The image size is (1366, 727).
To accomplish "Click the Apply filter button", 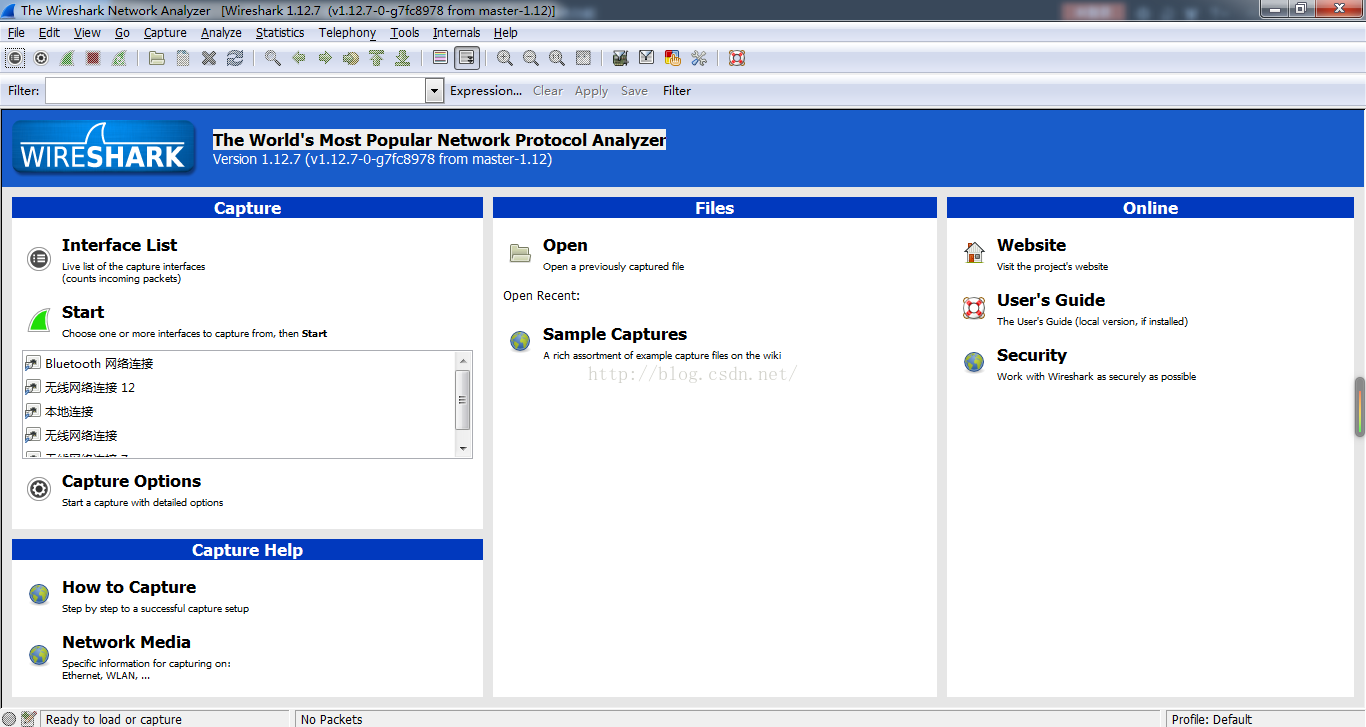I will point(591,91).
